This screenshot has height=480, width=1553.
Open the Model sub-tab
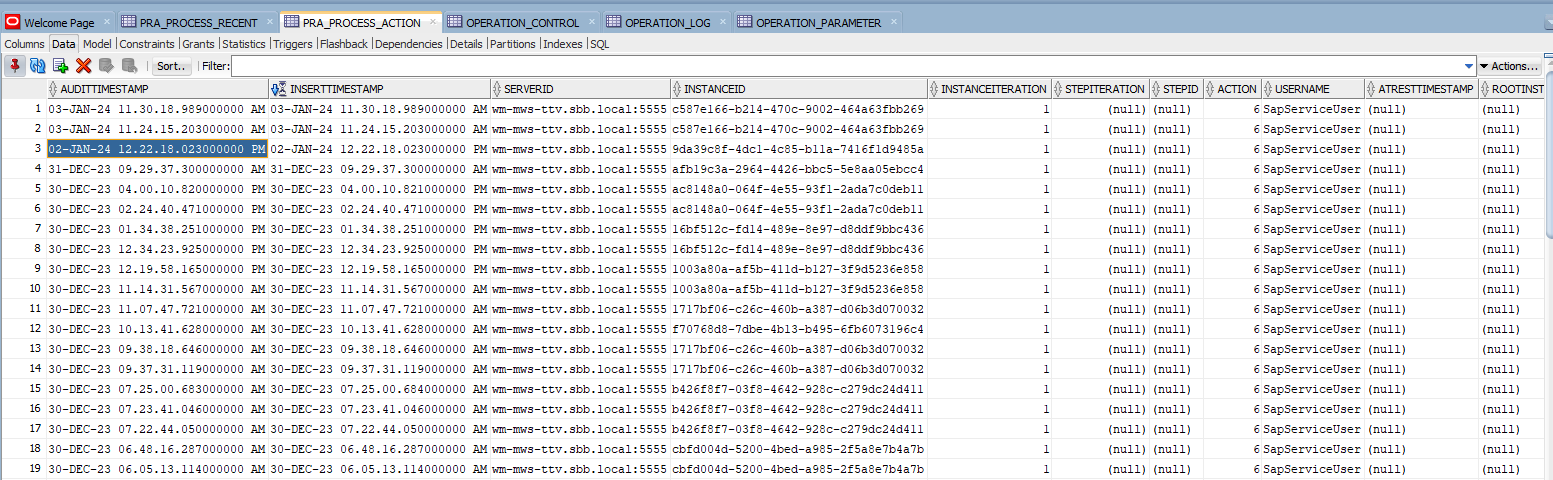tap(97, 44)
